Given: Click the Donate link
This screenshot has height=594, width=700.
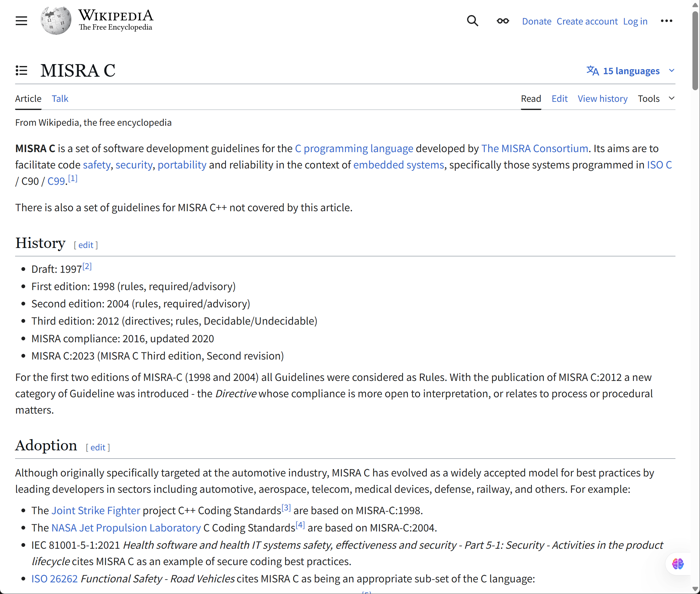Looking at the screenshot, I should pyautogui.click(x=537, y=21).
